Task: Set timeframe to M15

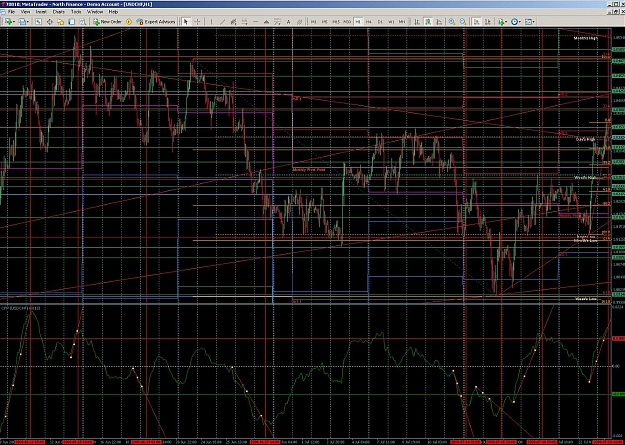Action: (336, 22)
